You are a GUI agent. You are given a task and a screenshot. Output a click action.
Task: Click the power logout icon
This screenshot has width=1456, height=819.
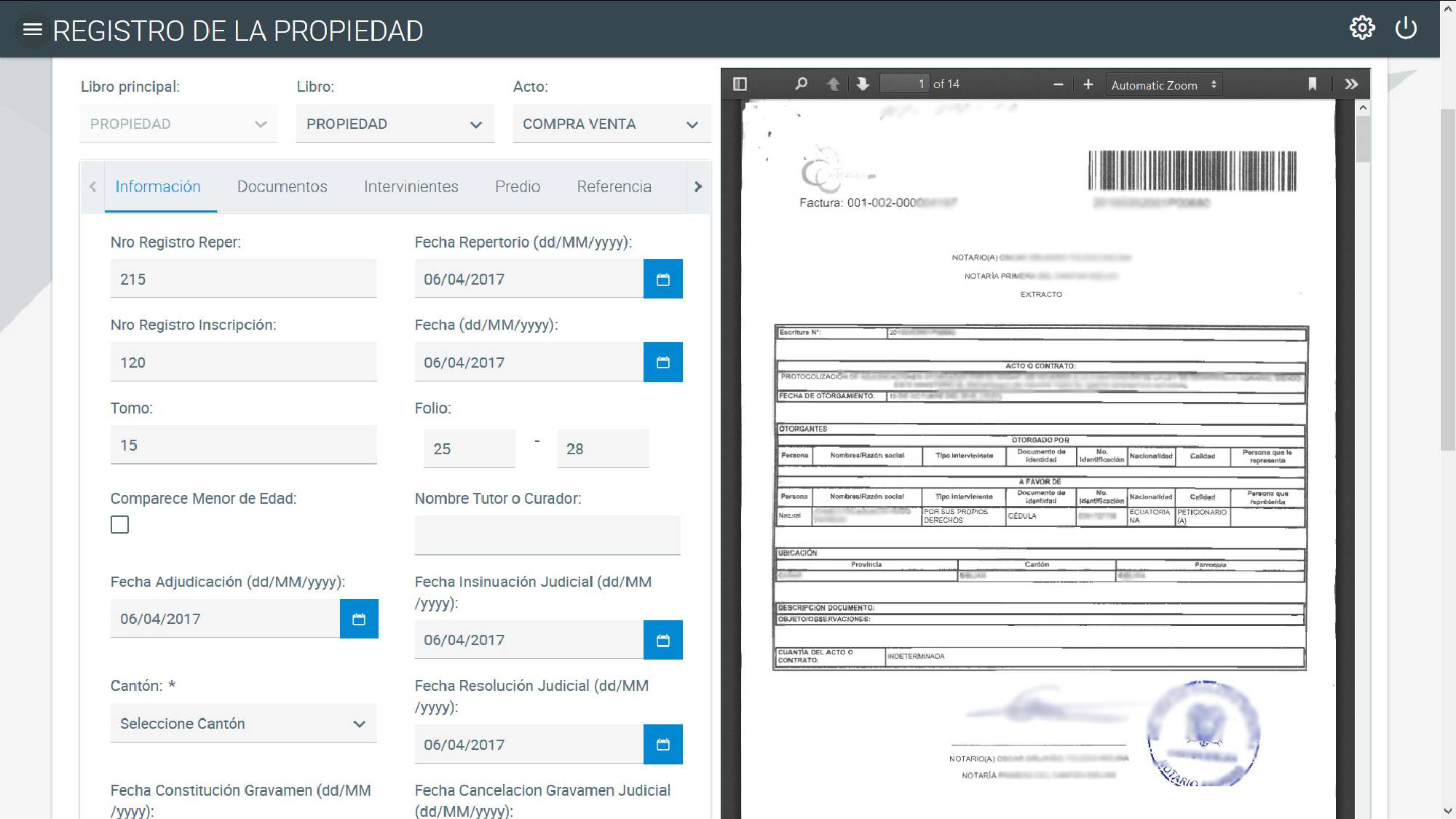coord(1406,28)
